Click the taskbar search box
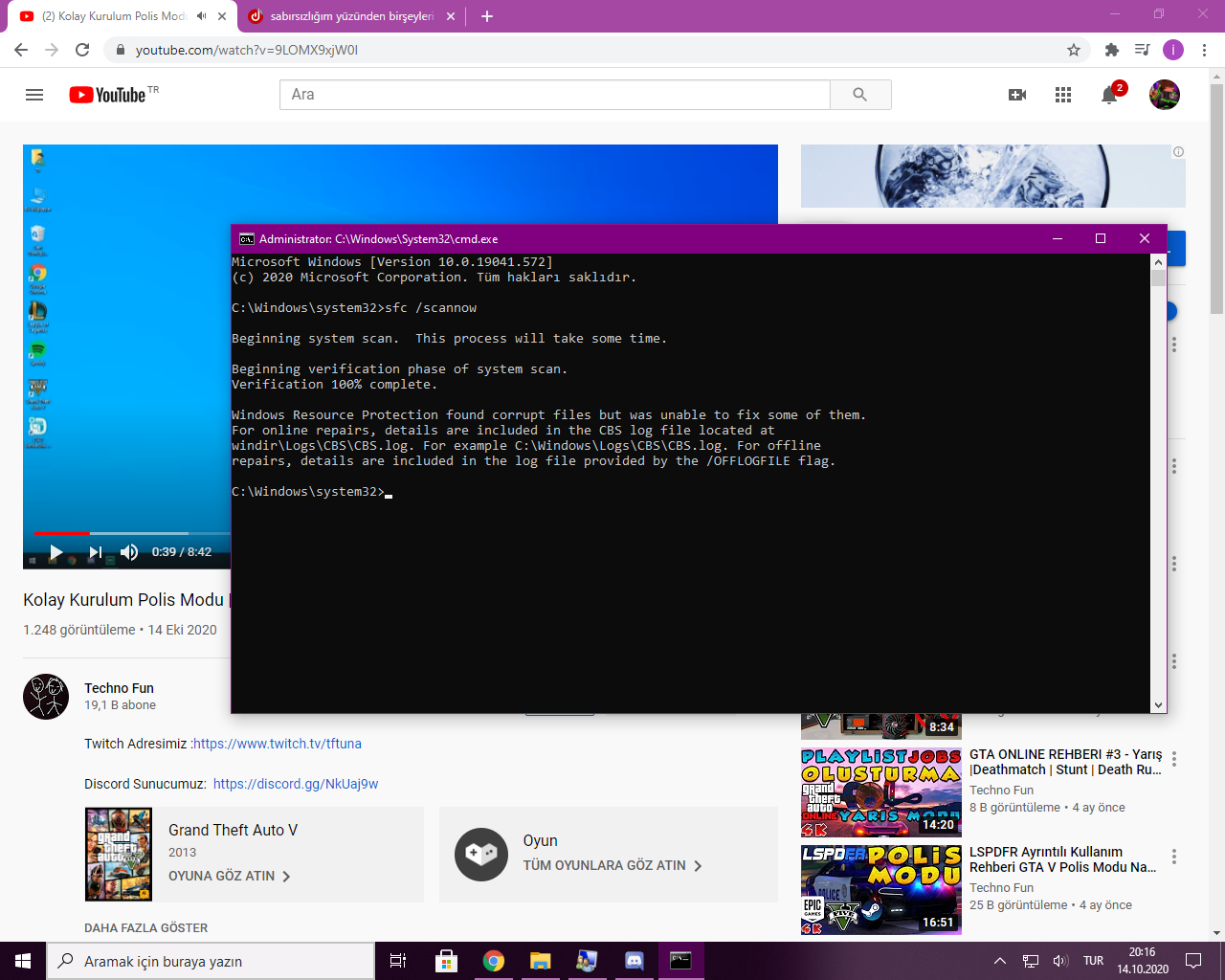 pyautogui.click(x=211, y=961)
